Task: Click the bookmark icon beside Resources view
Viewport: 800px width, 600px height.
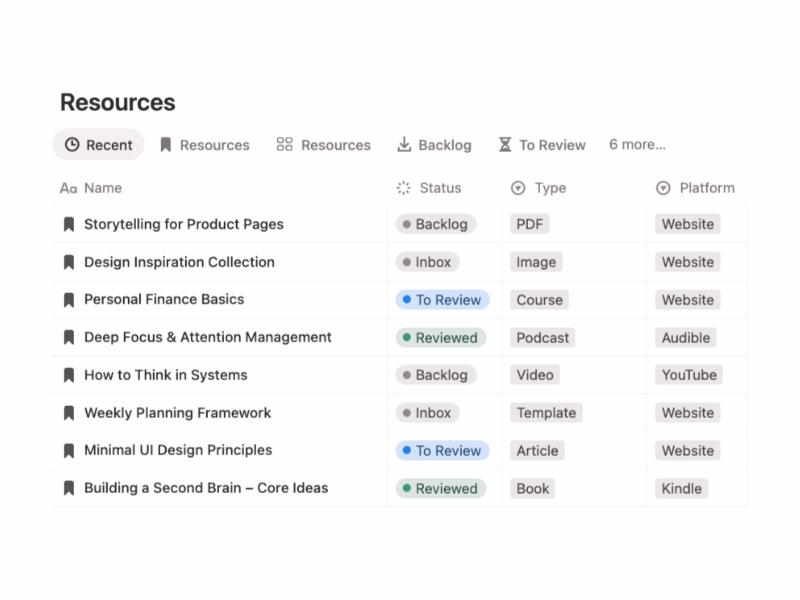Action: [166, 145]
